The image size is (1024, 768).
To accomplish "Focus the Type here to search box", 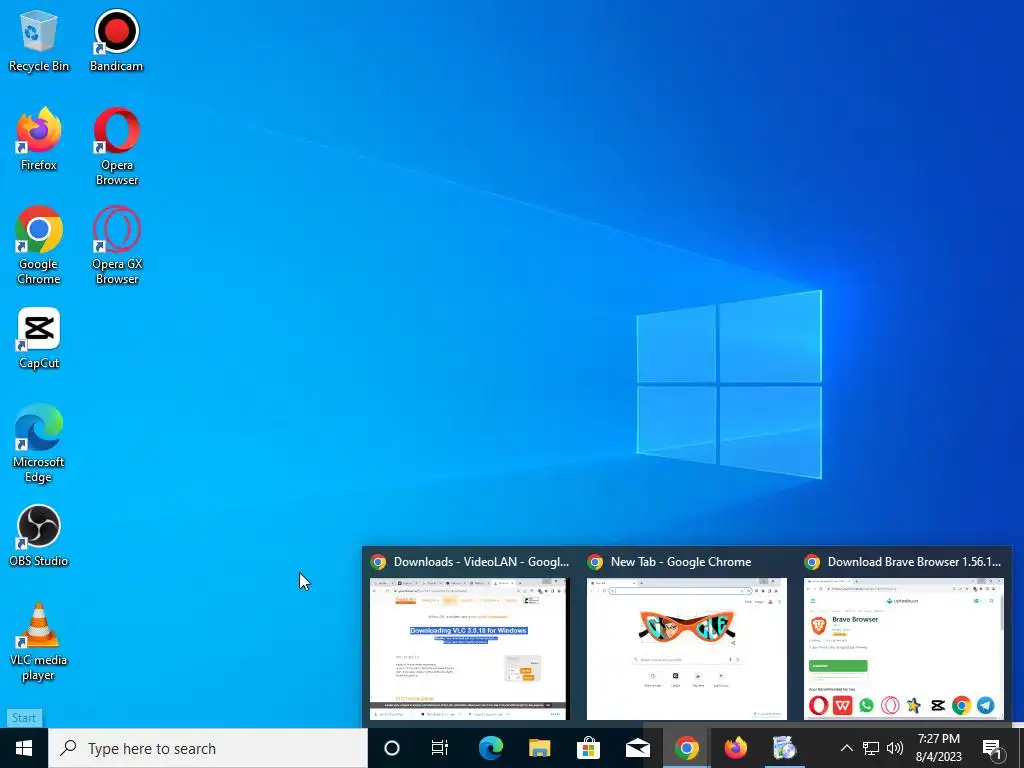I will [x=208, y=748].
